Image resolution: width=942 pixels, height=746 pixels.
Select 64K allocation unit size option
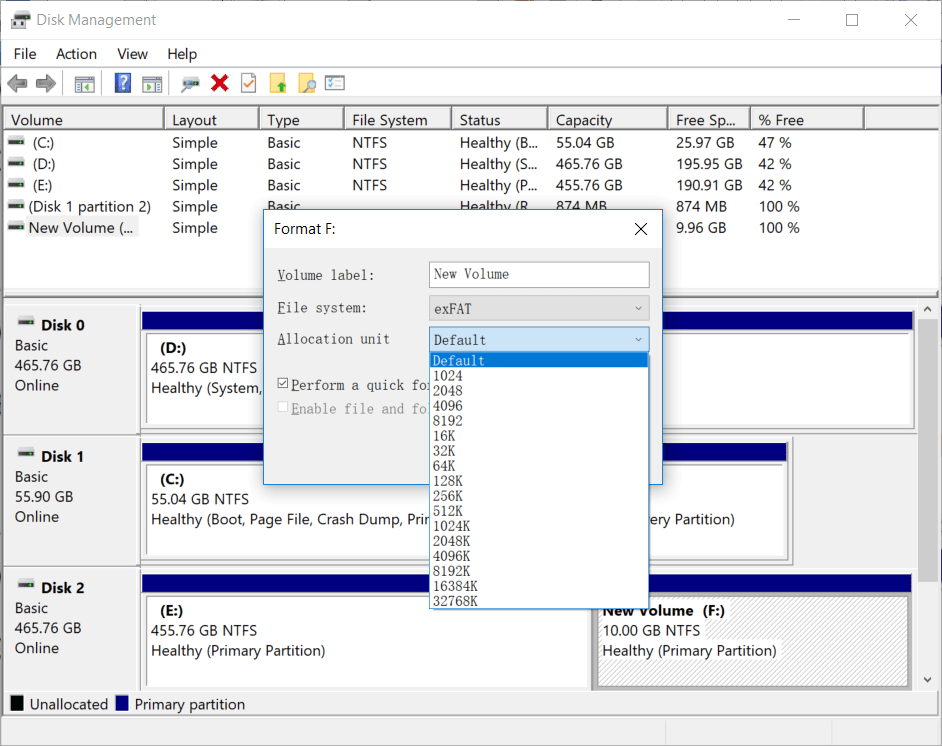[444, 466]
